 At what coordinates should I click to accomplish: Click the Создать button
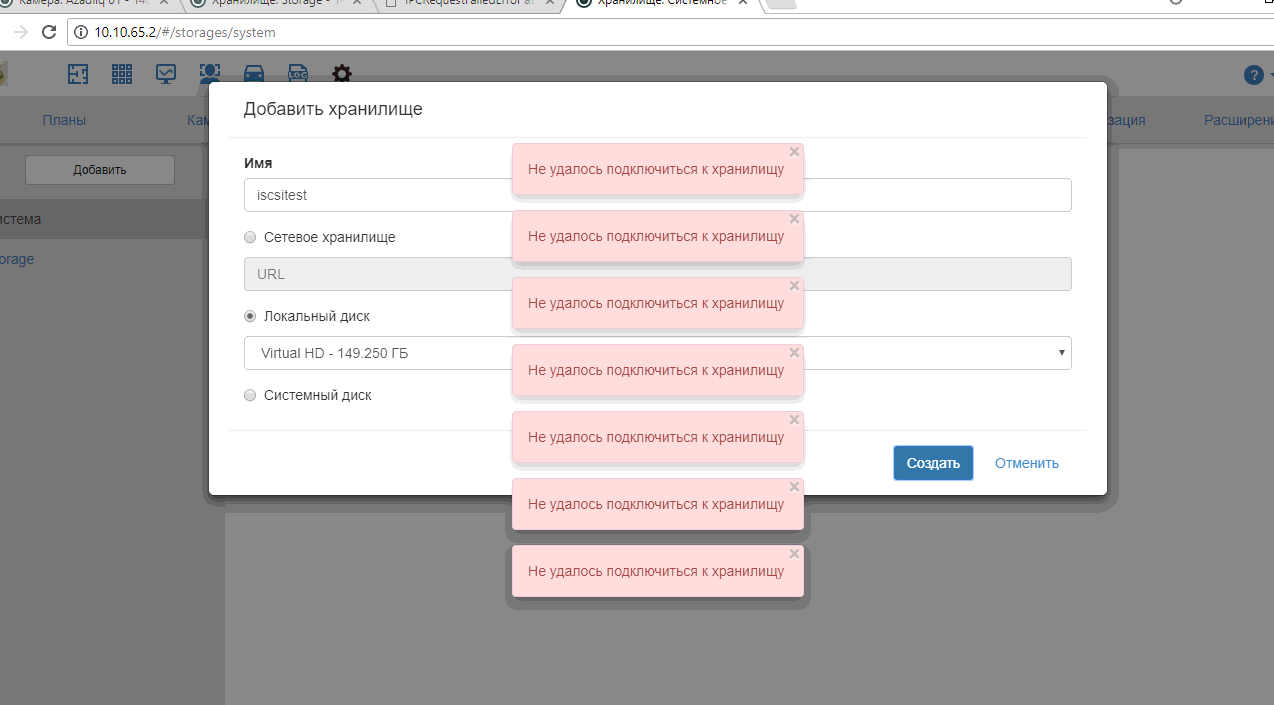pyautogui.click(x=933, y=463)
